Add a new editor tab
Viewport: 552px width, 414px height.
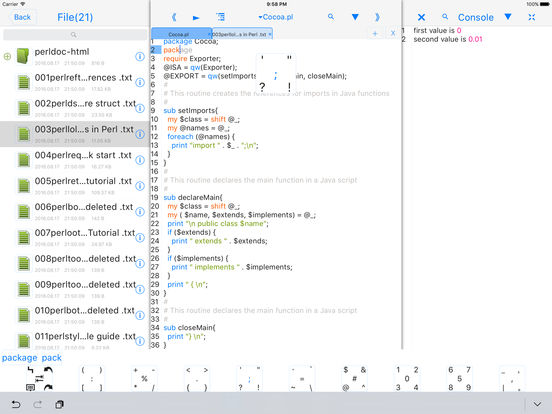coord(375,33)
